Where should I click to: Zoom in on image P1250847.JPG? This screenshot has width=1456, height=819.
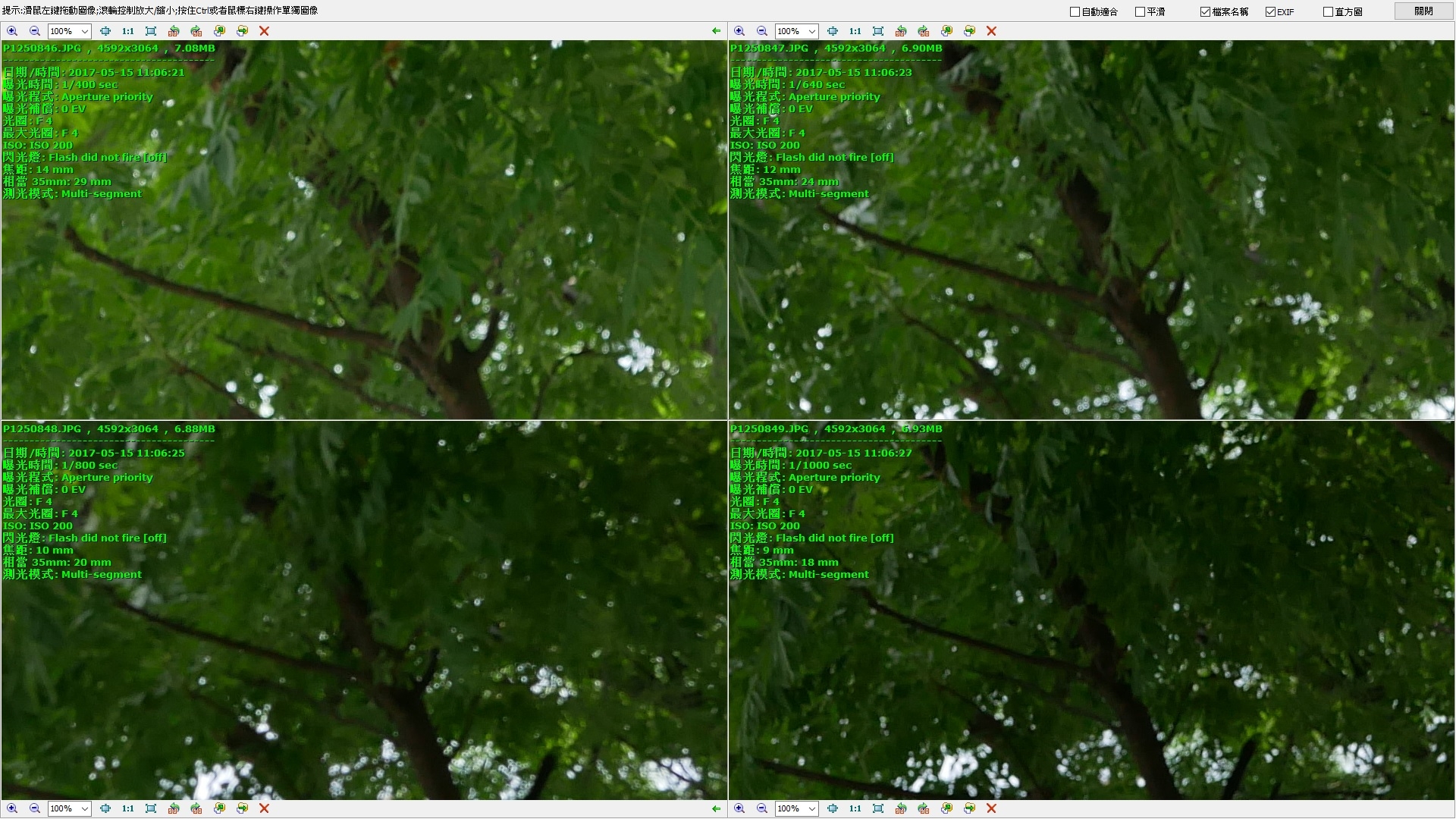[739, 31]
